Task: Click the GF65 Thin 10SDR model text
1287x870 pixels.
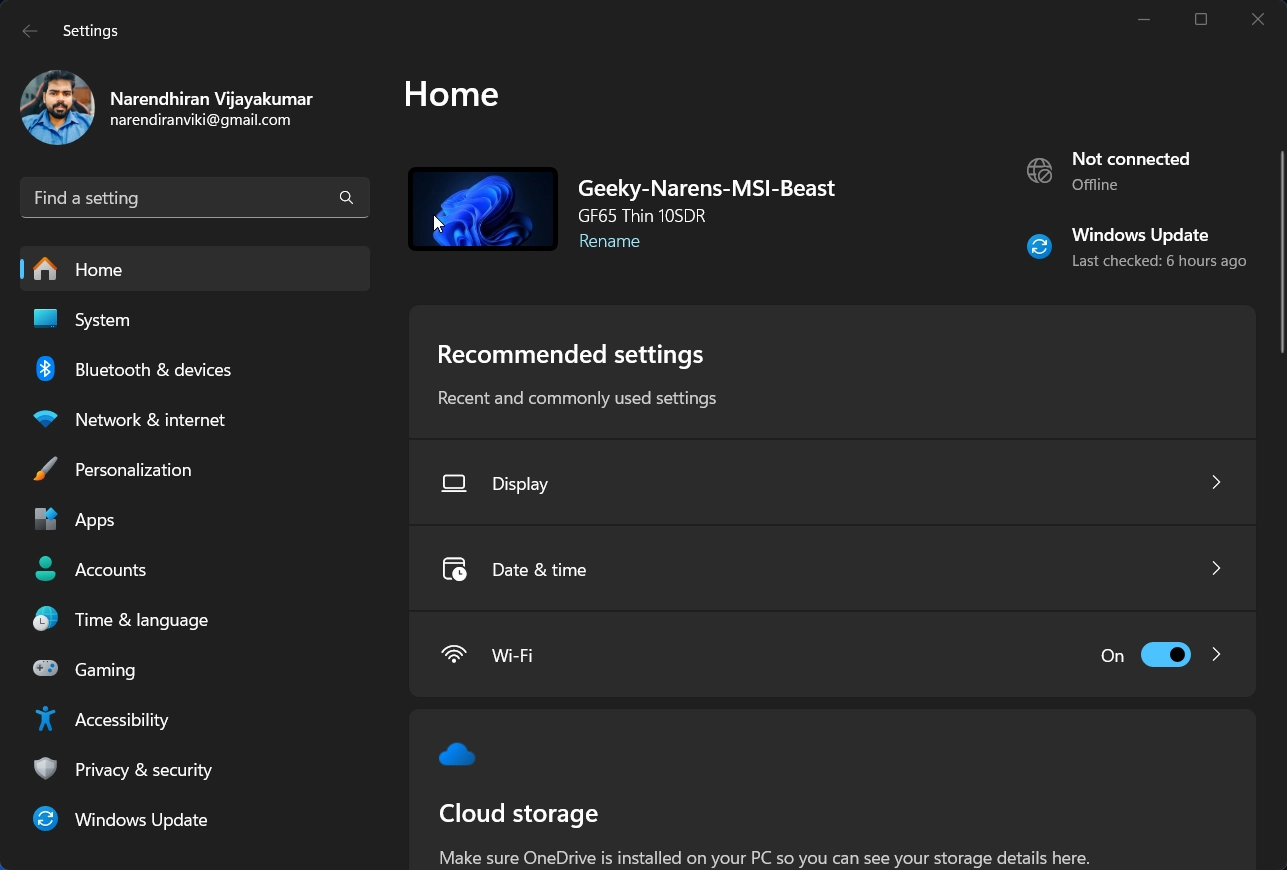Action: 641,215
